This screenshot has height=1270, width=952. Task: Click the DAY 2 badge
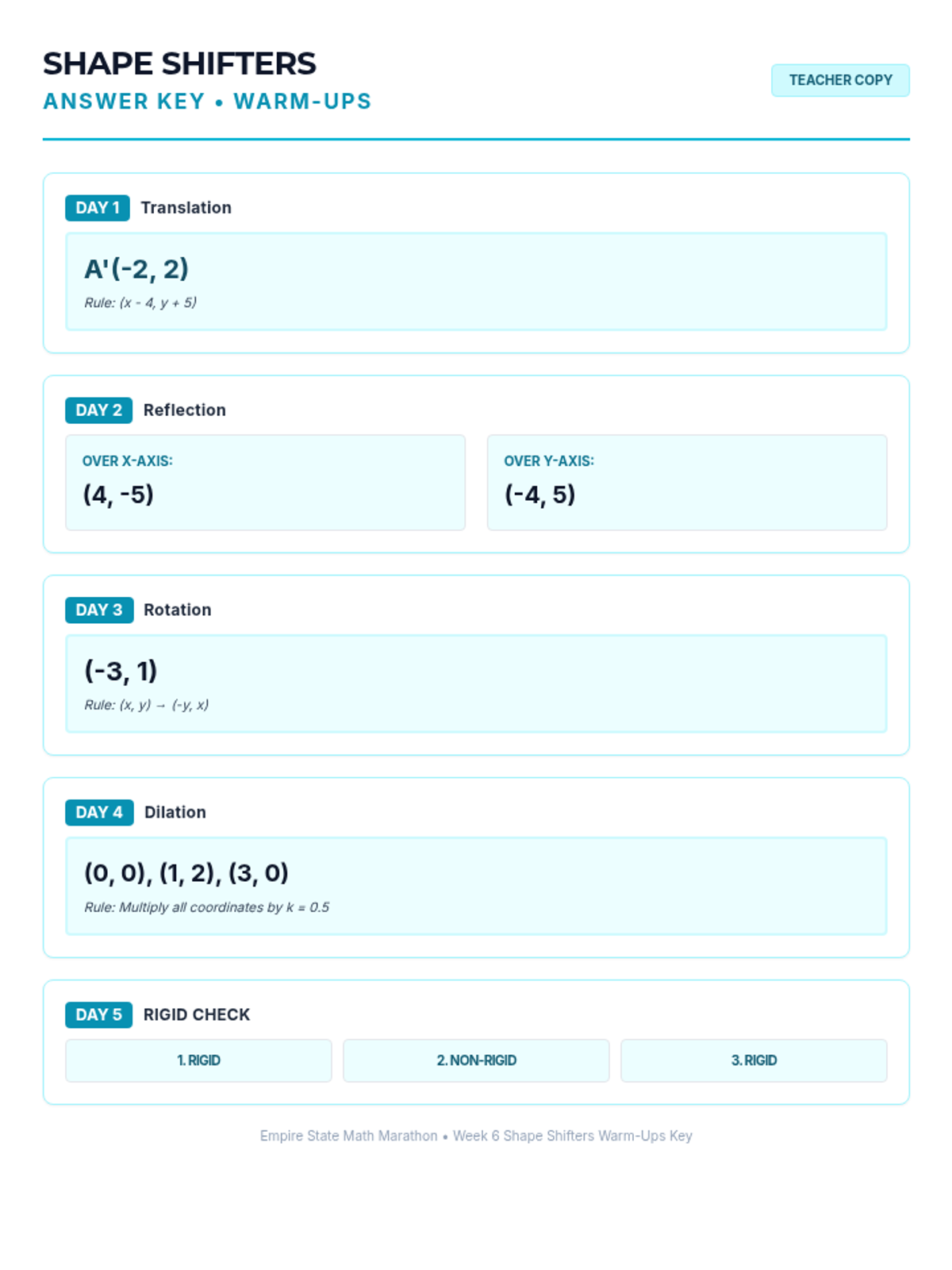tap(98, 410)
